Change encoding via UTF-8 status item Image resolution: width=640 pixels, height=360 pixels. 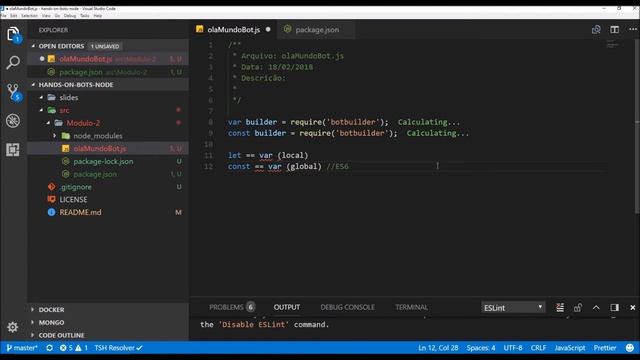[513, 348]
